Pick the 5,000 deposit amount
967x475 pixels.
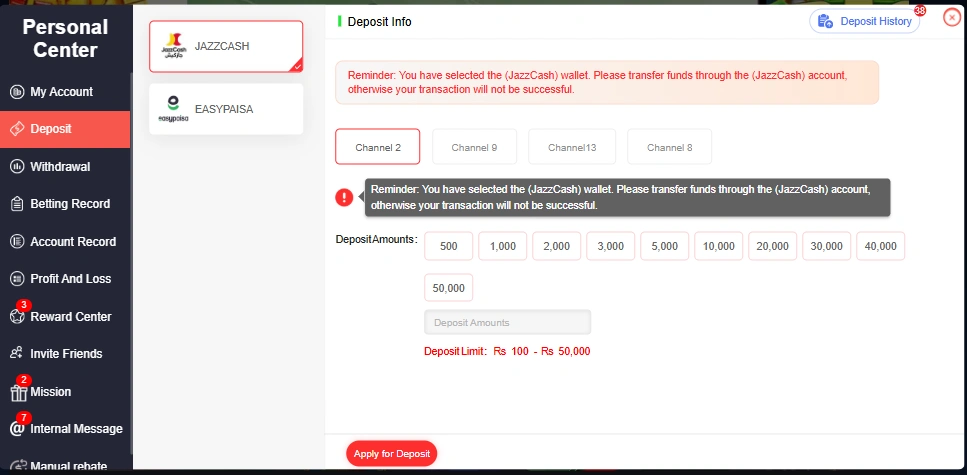click(x=664, y=246)
